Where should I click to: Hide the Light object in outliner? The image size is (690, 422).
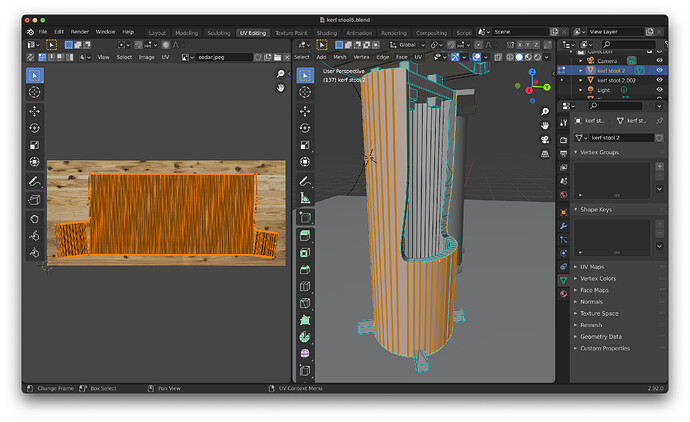[659, 90]
